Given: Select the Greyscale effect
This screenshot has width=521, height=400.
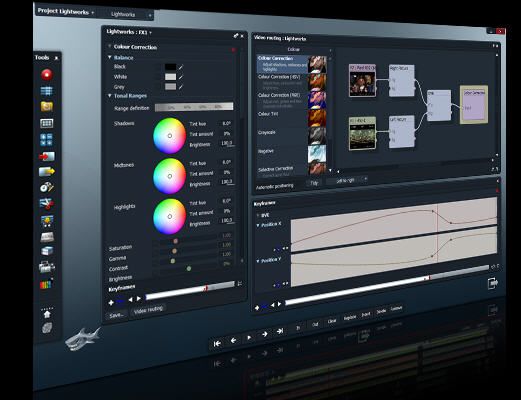Looking at the screenshot, I should (292, 136).
